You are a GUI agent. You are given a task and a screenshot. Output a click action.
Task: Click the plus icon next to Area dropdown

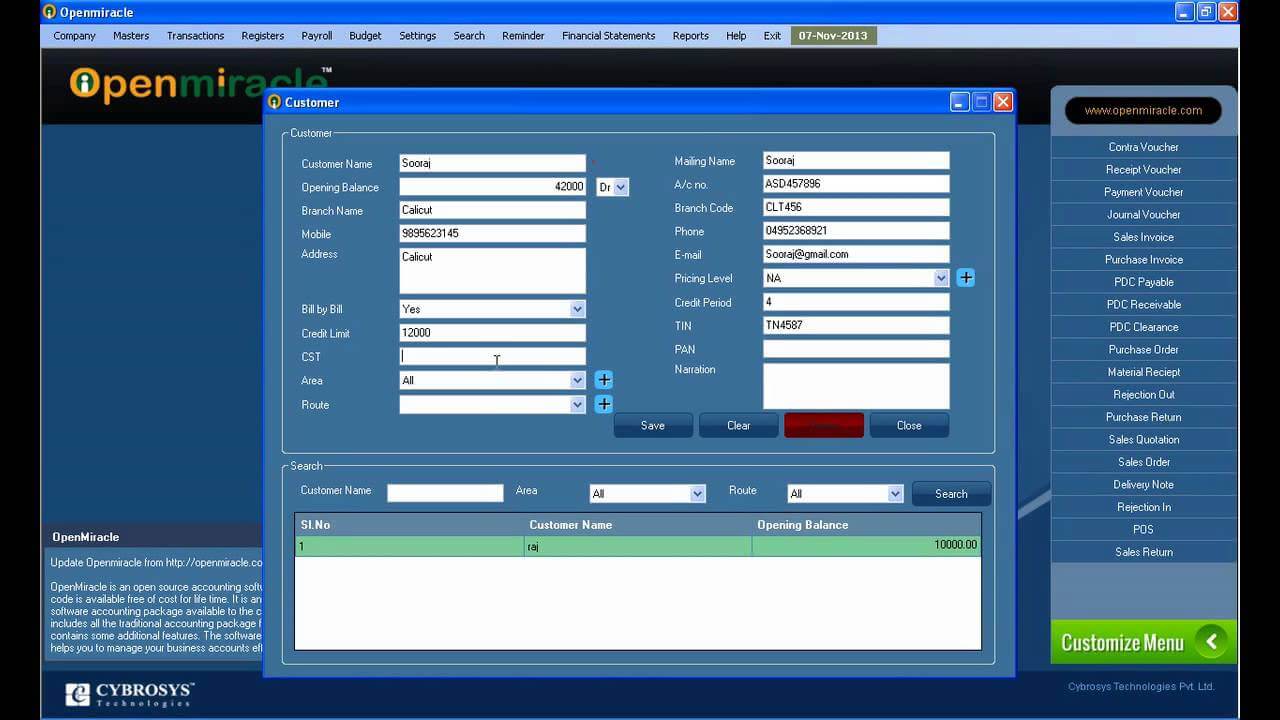tap(604, 380)
